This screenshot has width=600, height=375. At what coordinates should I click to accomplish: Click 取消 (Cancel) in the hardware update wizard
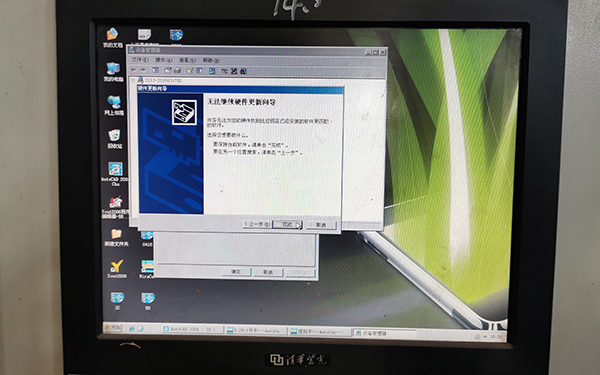[321, 225]
